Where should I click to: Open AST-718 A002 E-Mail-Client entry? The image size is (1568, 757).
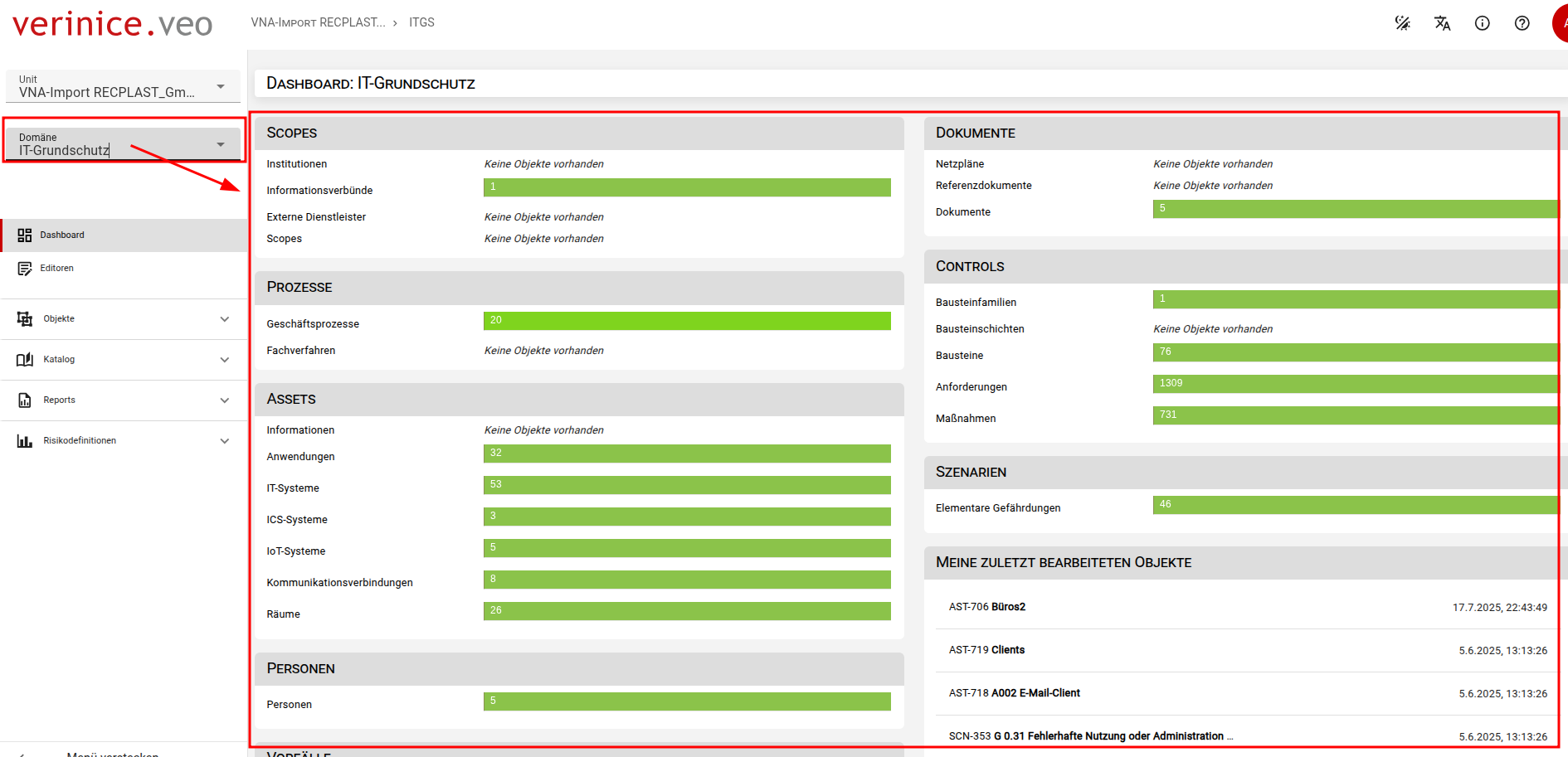coord(1014,693)
